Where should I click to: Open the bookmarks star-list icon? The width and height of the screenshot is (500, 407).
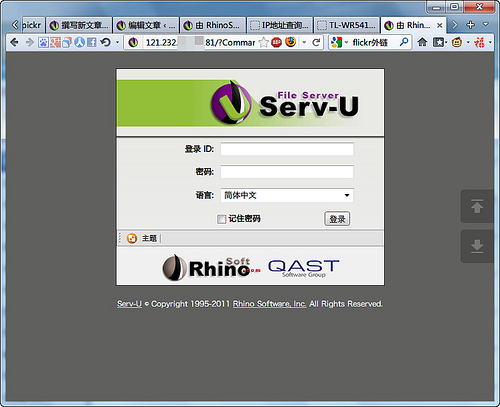439,42
